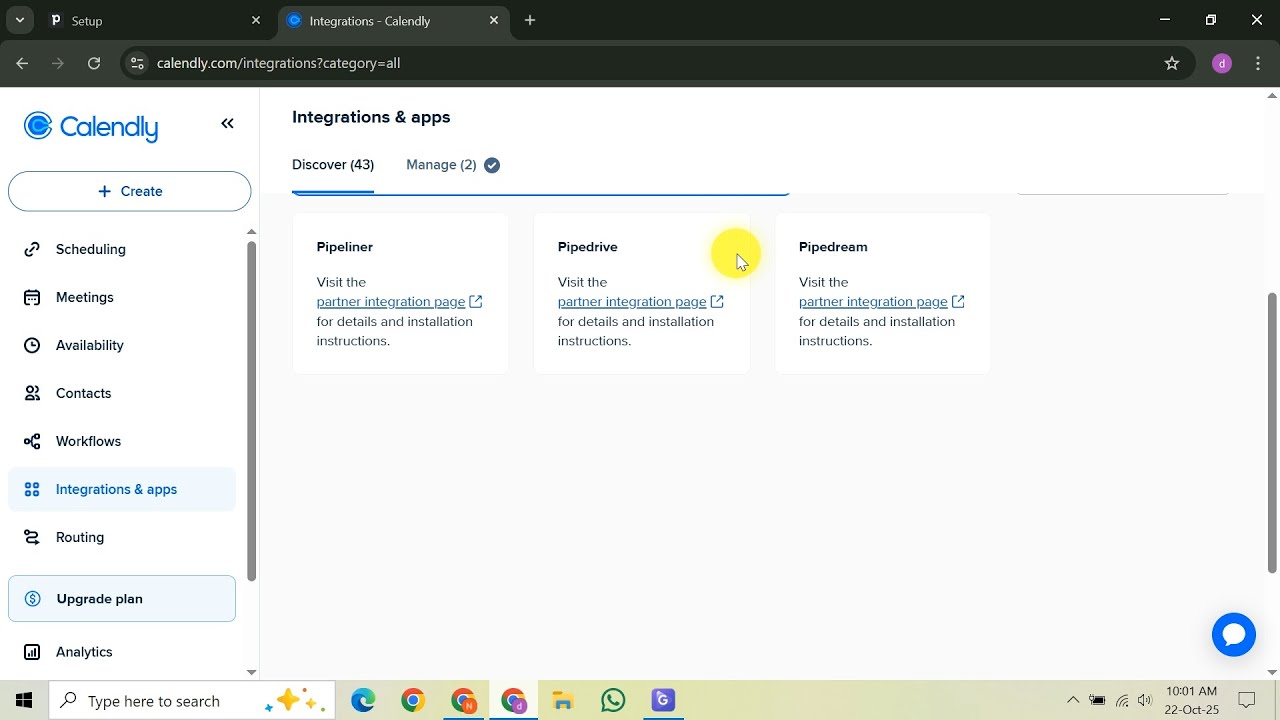Image resolution: width=1280 pixels, height=720 pixels.
Task: Open the Windows notification center
Action: pyautogui.click(x=1247, y=700)
